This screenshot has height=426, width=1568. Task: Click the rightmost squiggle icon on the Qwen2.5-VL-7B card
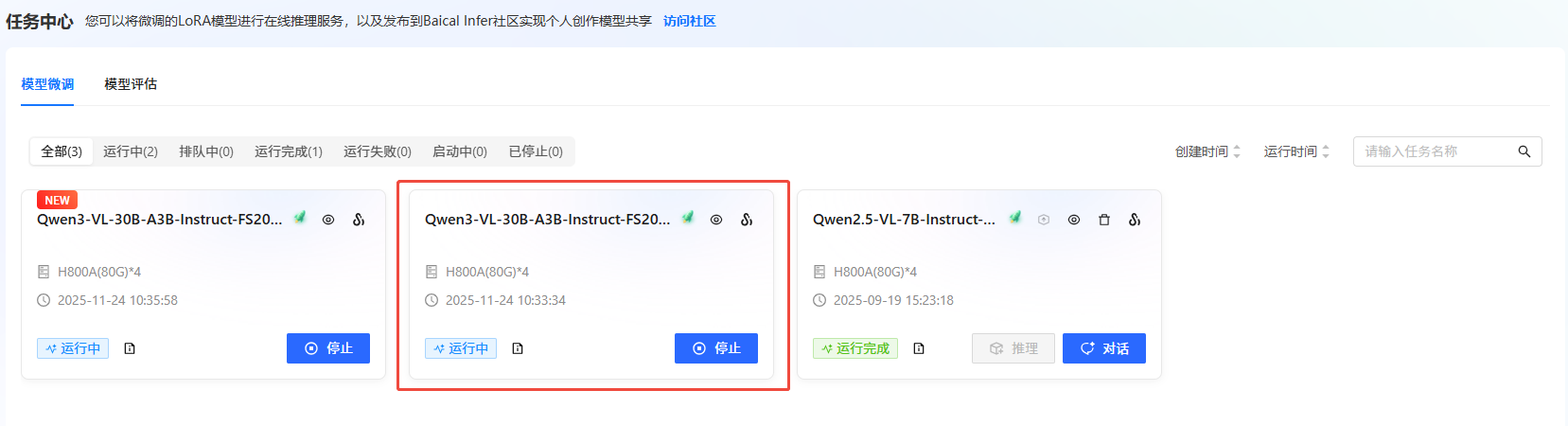(x=1135, y=220)
